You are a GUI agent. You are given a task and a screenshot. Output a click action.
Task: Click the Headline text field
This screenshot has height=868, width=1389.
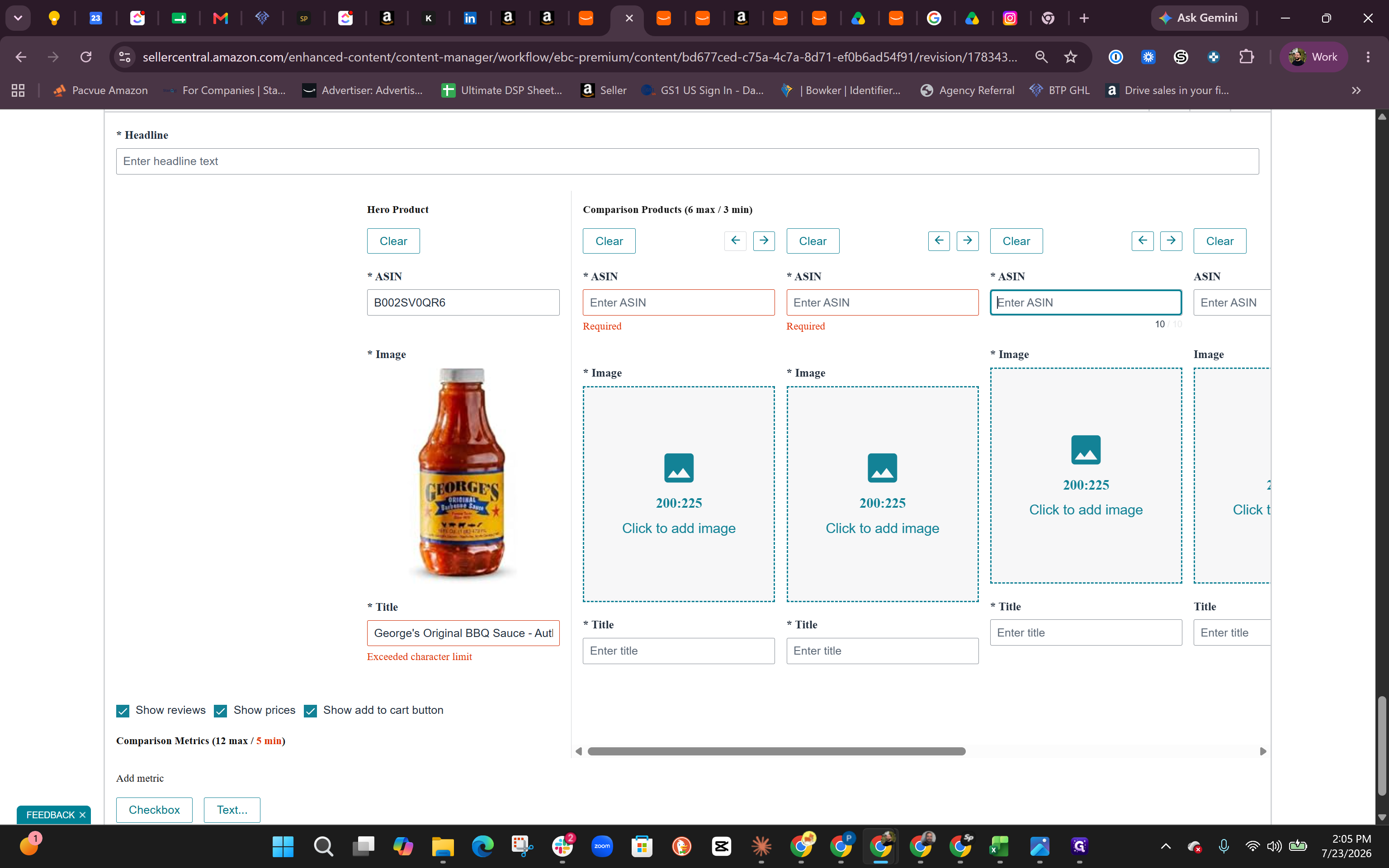click(x=687, y=161)
